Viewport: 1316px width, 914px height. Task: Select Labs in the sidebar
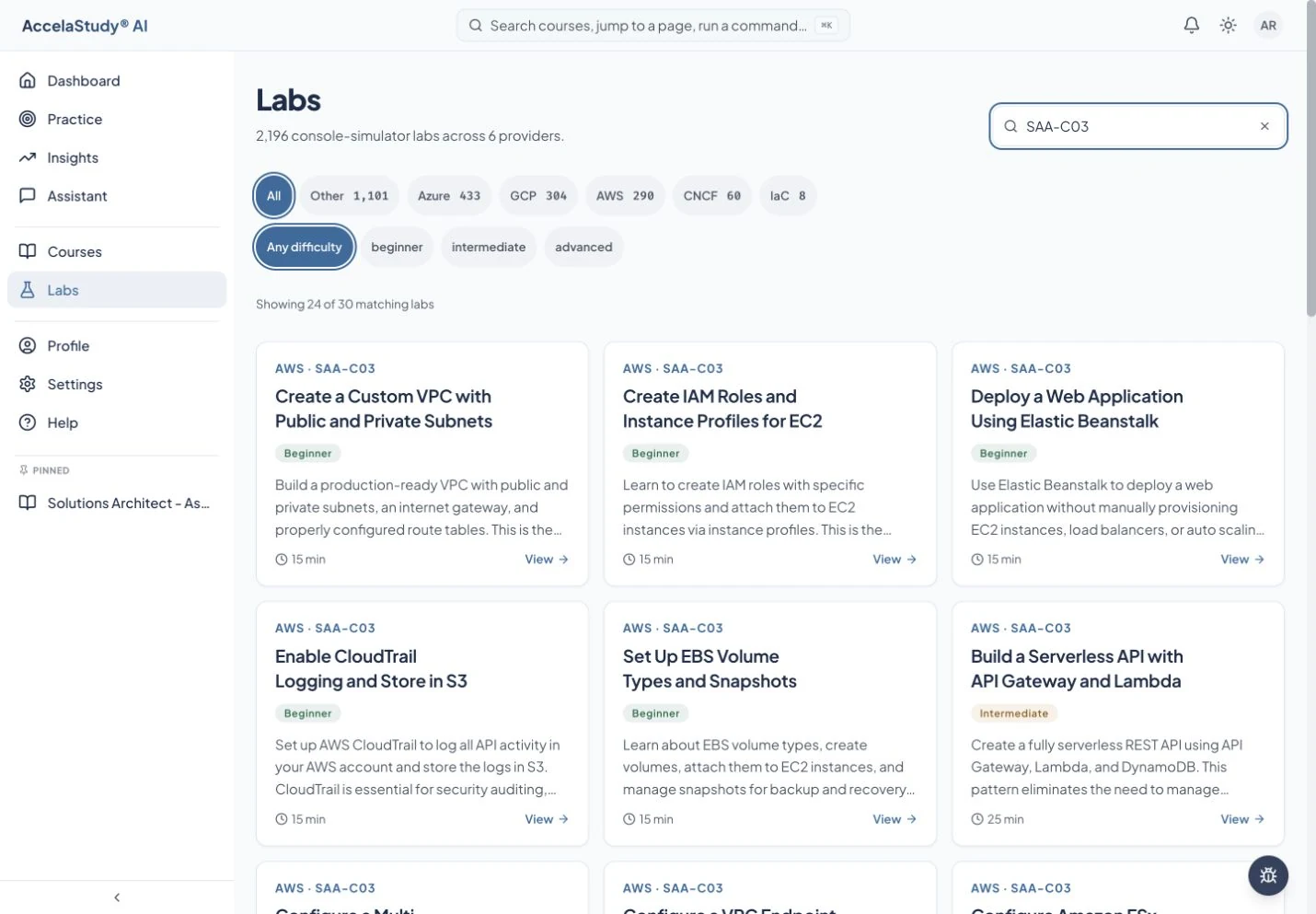tap(117, 290)
